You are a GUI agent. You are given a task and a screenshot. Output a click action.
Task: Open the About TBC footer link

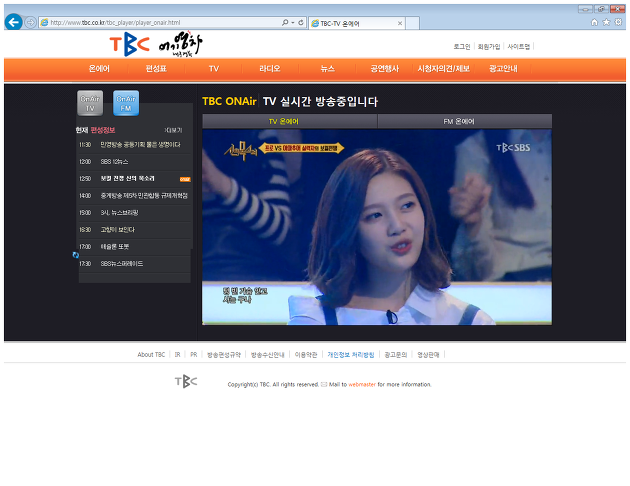click(x=151, y=355)
